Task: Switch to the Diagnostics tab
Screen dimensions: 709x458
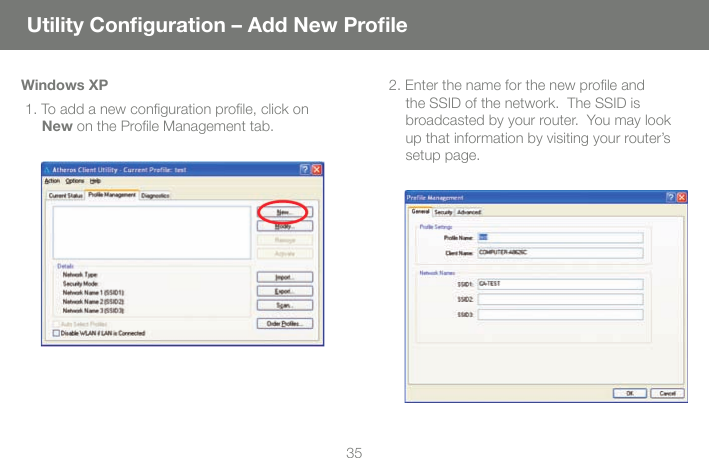Action: 155,196
